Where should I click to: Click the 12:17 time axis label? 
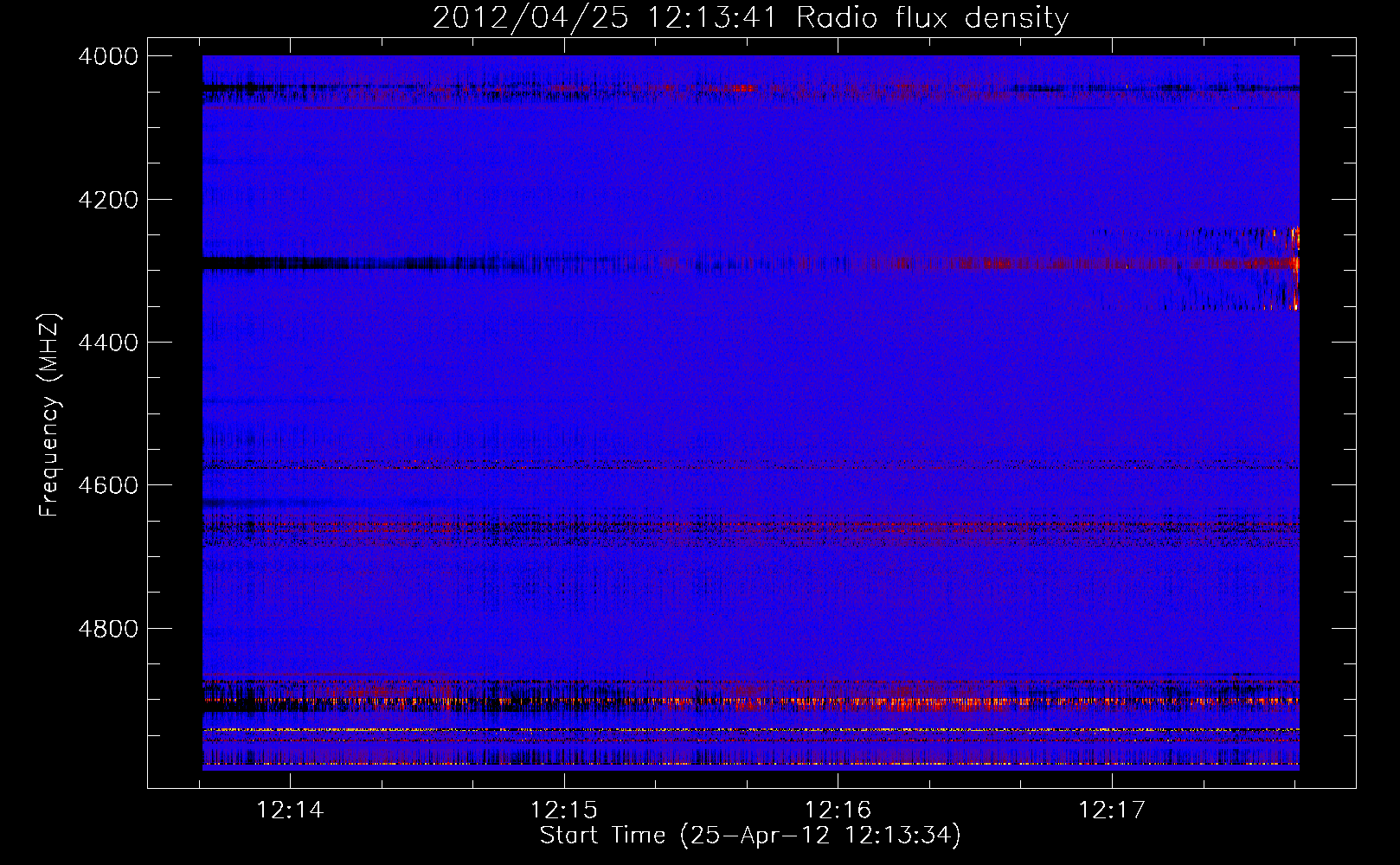click(1111, 810)
